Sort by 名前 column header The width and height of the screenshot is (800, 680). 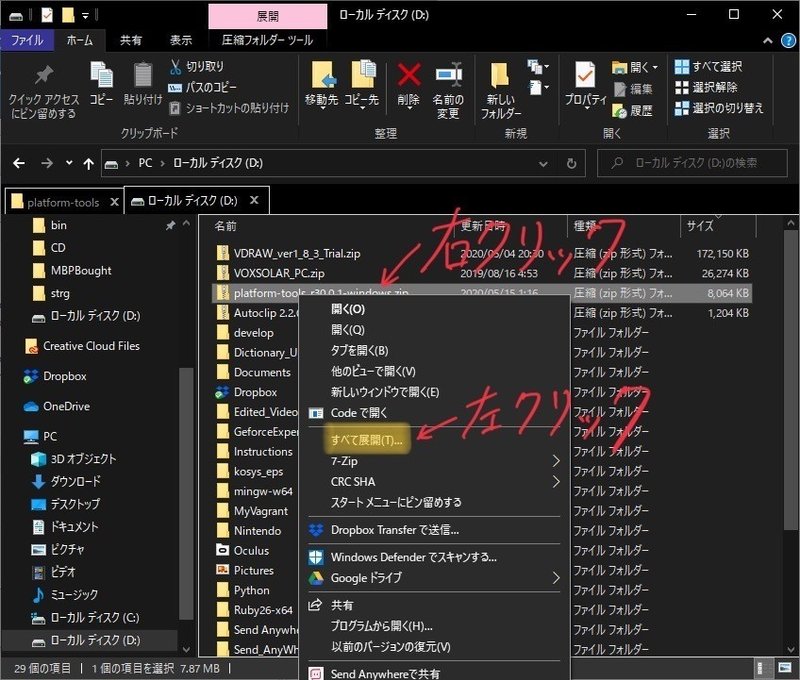coord(226,226)
